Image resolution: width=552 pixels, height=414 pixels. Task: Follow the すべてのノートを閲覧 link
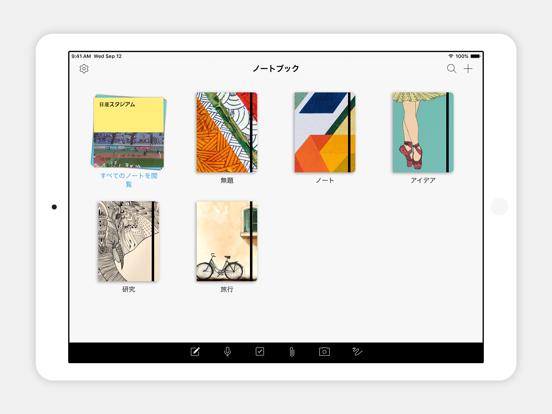click(x=129, y=180)
